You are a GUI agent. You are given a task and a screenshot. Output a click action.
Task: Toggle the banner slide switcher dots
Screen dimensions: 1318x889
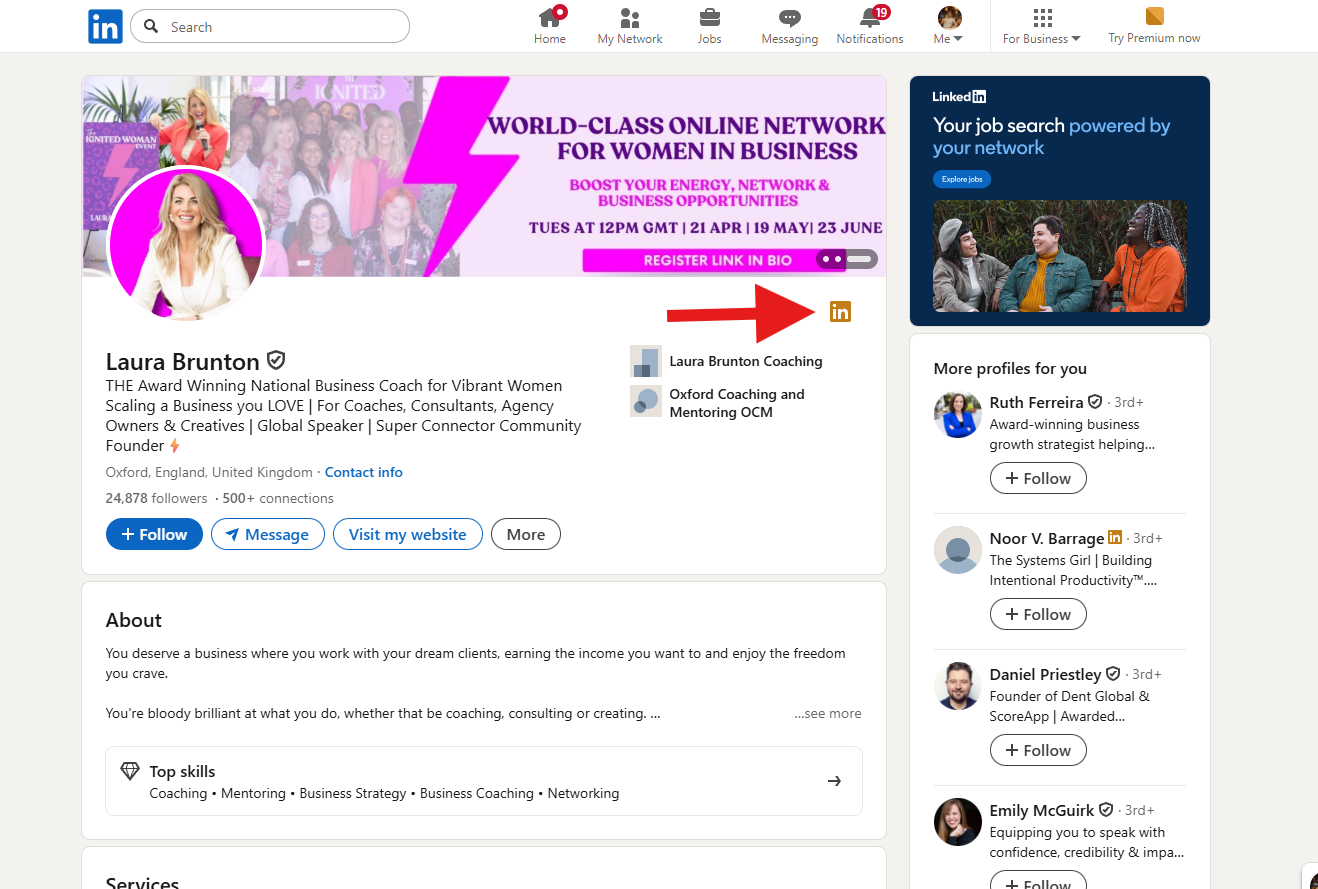(x=846, y=259)
